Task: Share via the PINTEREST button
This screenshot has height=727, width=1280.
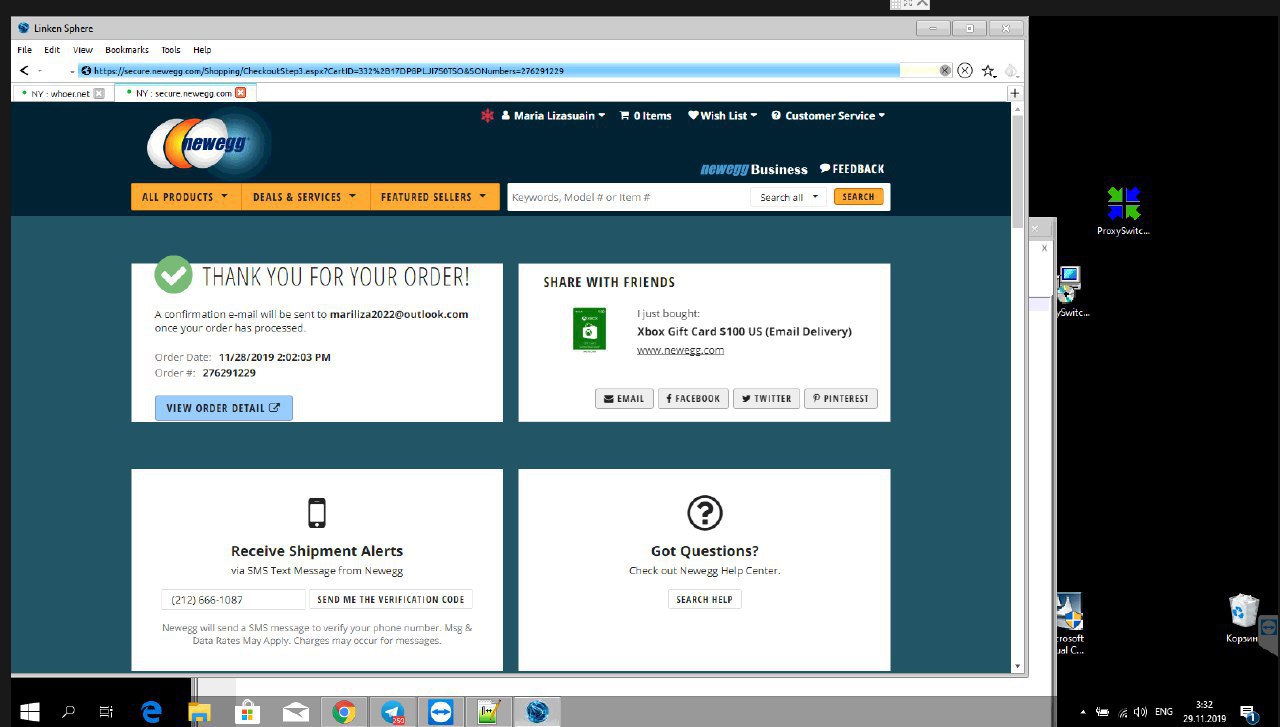Action: click(841, 398)
